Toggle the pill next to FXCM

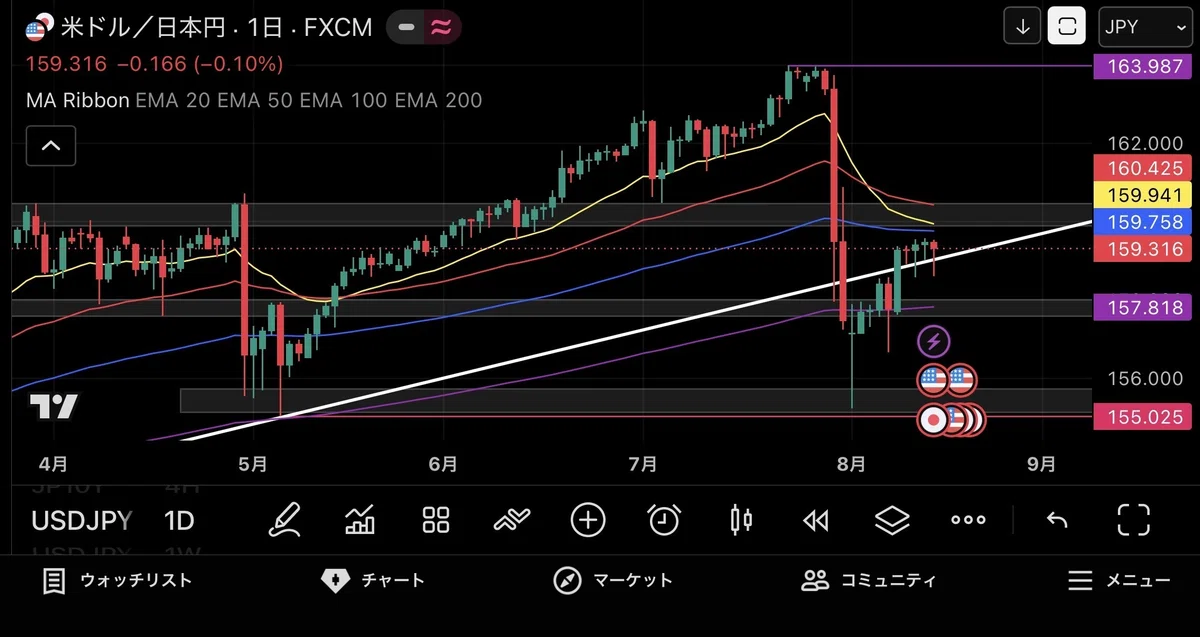pyautogui.click(x=426, y=27)
